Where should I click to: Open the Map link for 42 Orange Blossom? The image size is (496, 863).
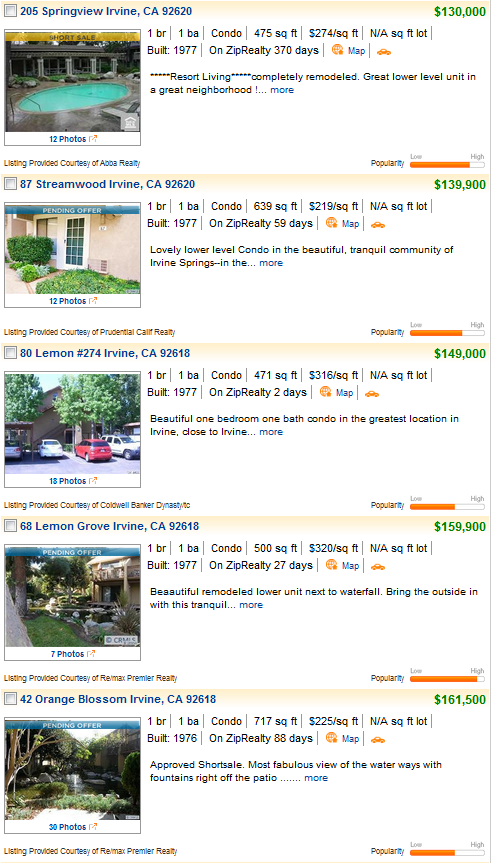(x=350, y=739)
